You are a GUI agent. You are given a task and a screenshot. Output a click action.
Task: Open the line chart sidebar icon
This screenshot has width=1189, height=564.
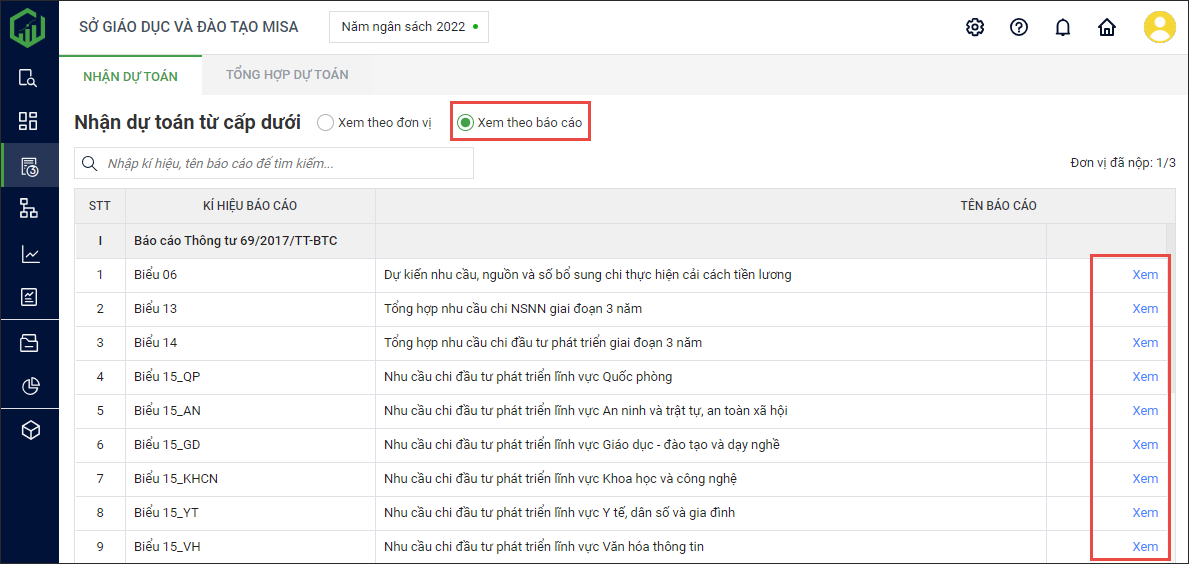click(29, 255)
